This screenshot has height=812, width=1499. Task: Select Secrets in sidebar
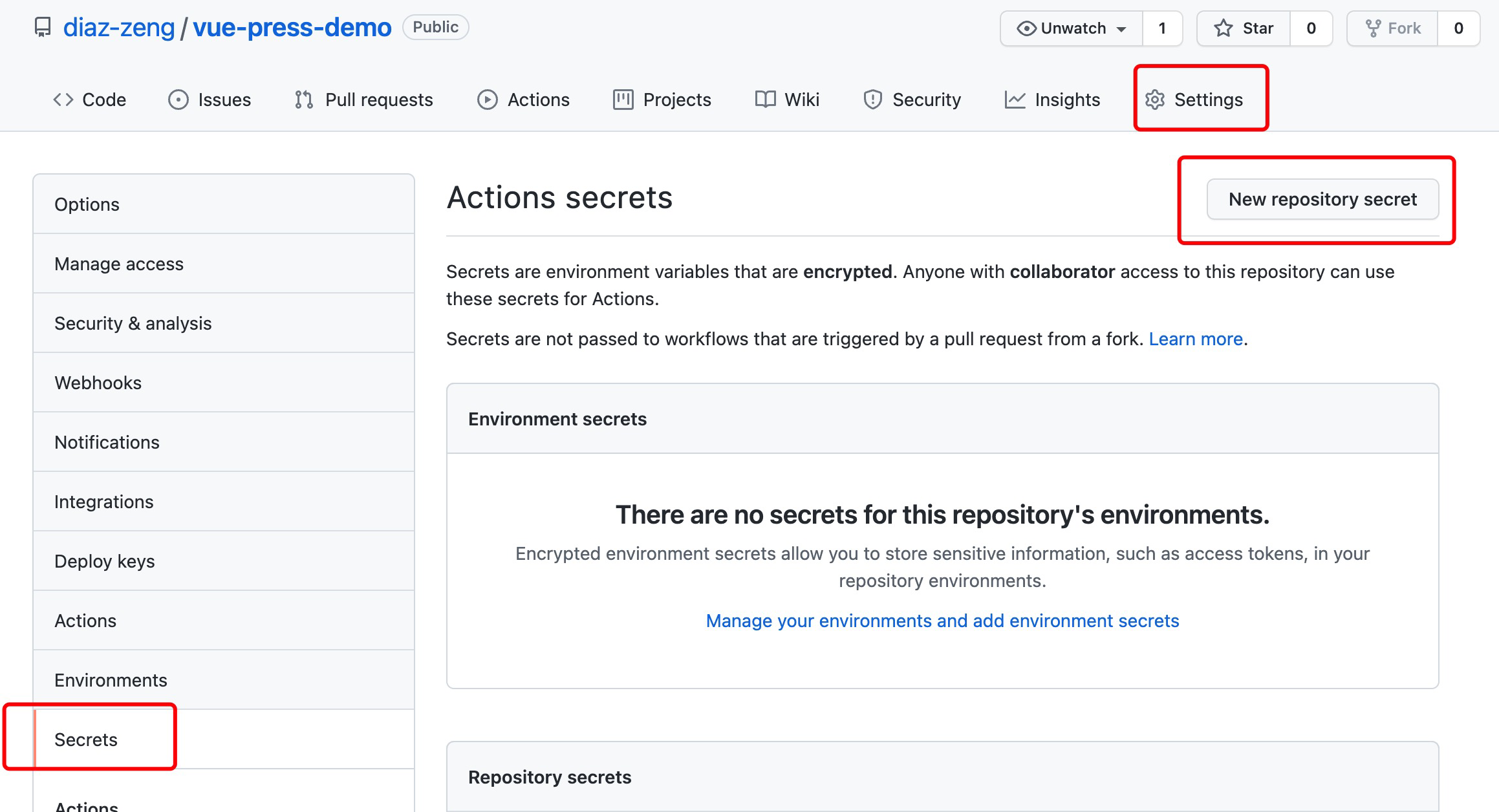224,740
